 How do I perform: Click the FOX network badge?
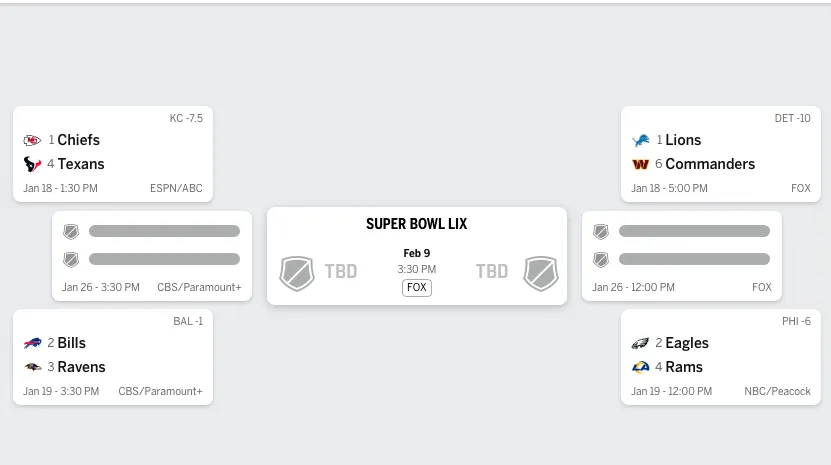point(417,287)
